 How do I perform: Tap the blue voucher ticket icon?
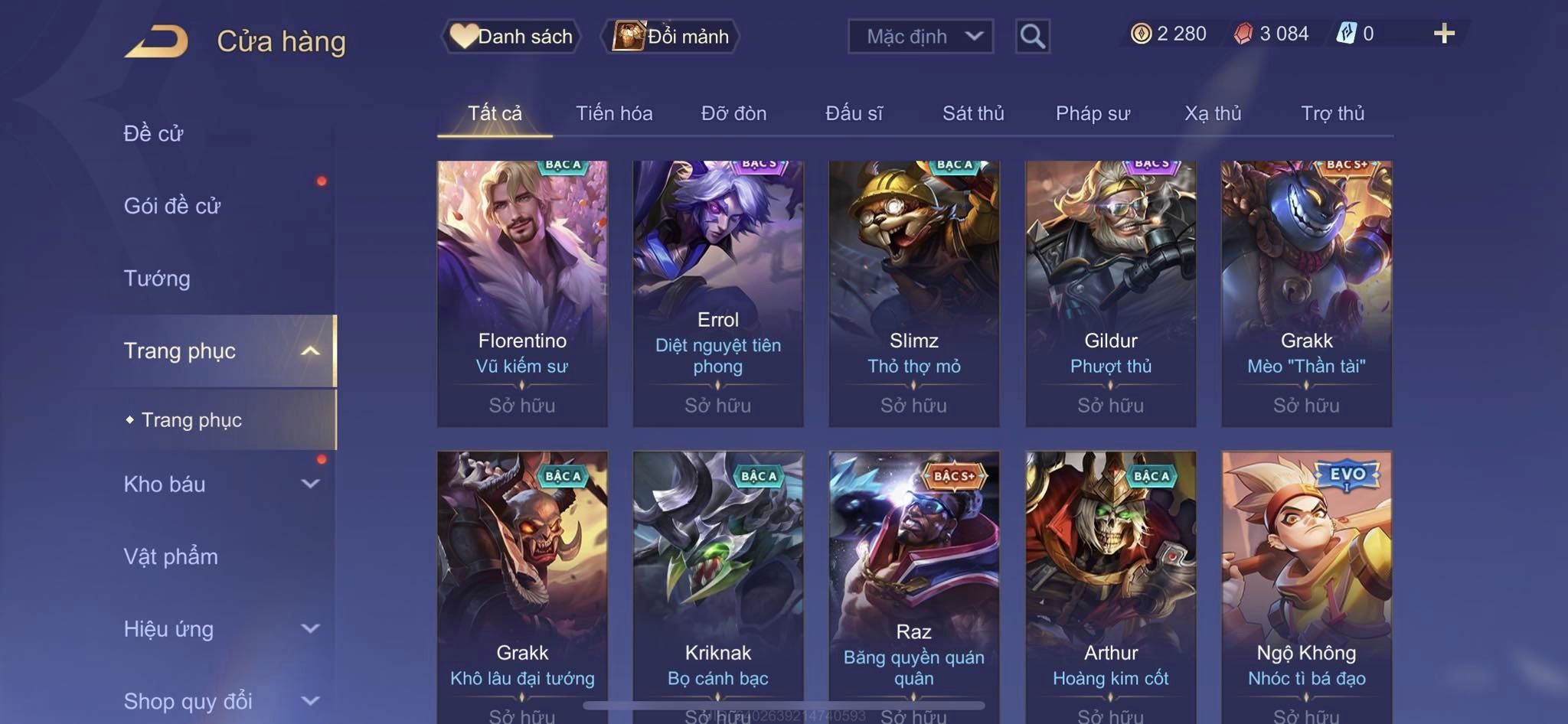(x=1346, y=34)
